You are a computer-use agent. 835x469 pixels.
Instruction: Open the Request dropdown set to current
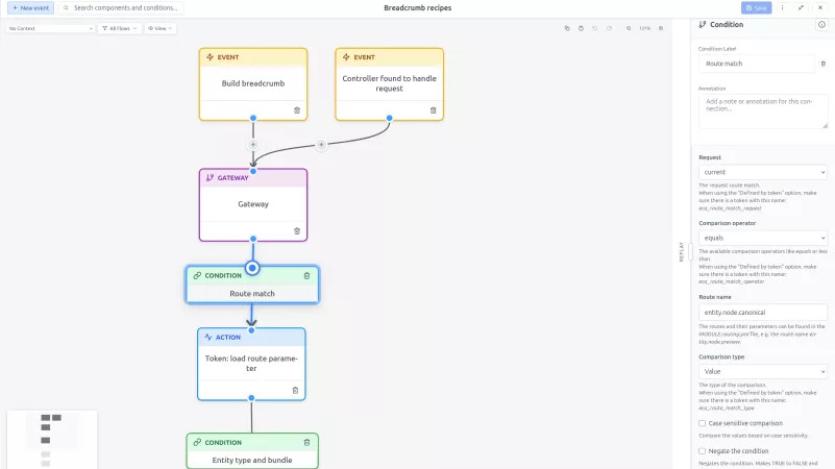click(763, 172)
